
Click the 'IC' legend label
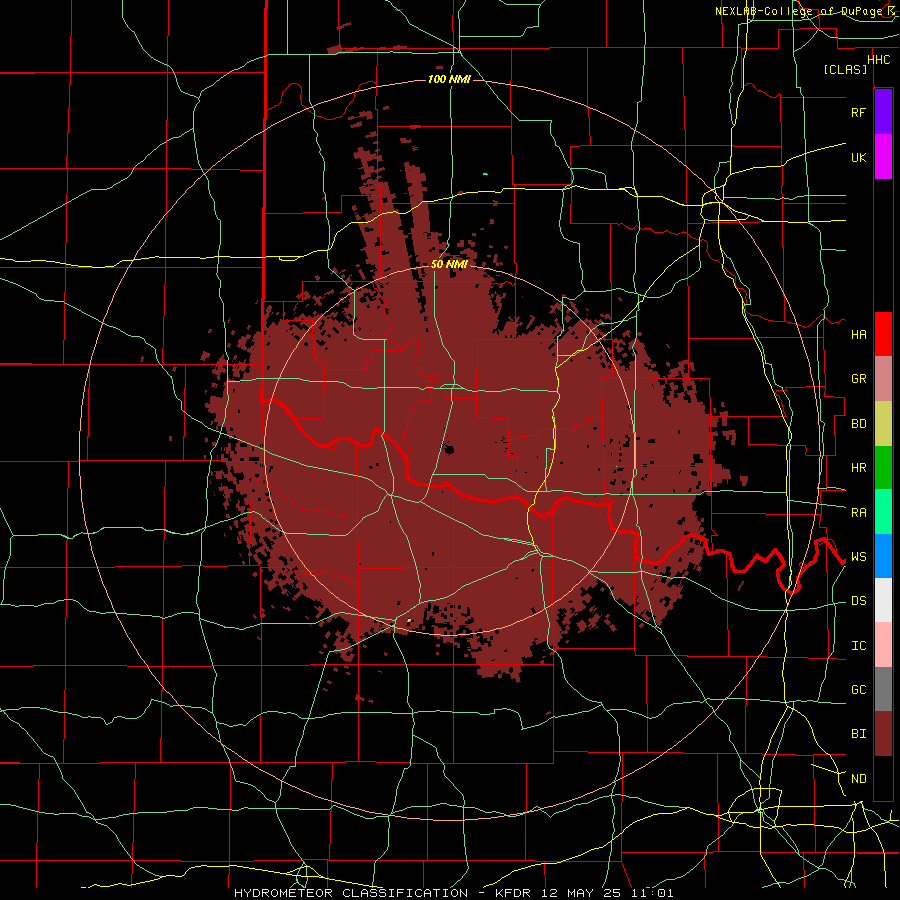point(858,645)
